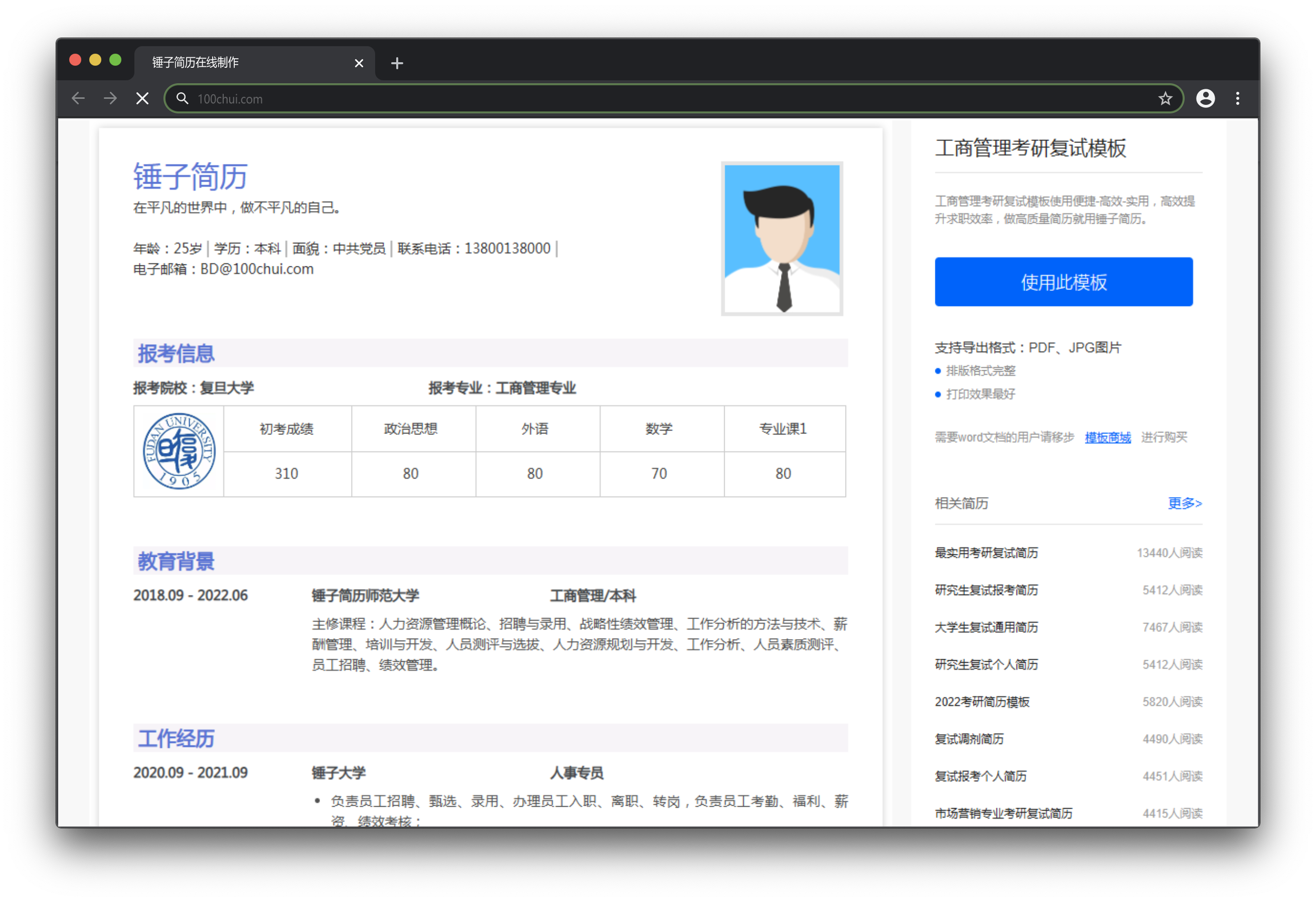
Task: Open 大学生复试通用简历
Action: (x=986, y=628)
